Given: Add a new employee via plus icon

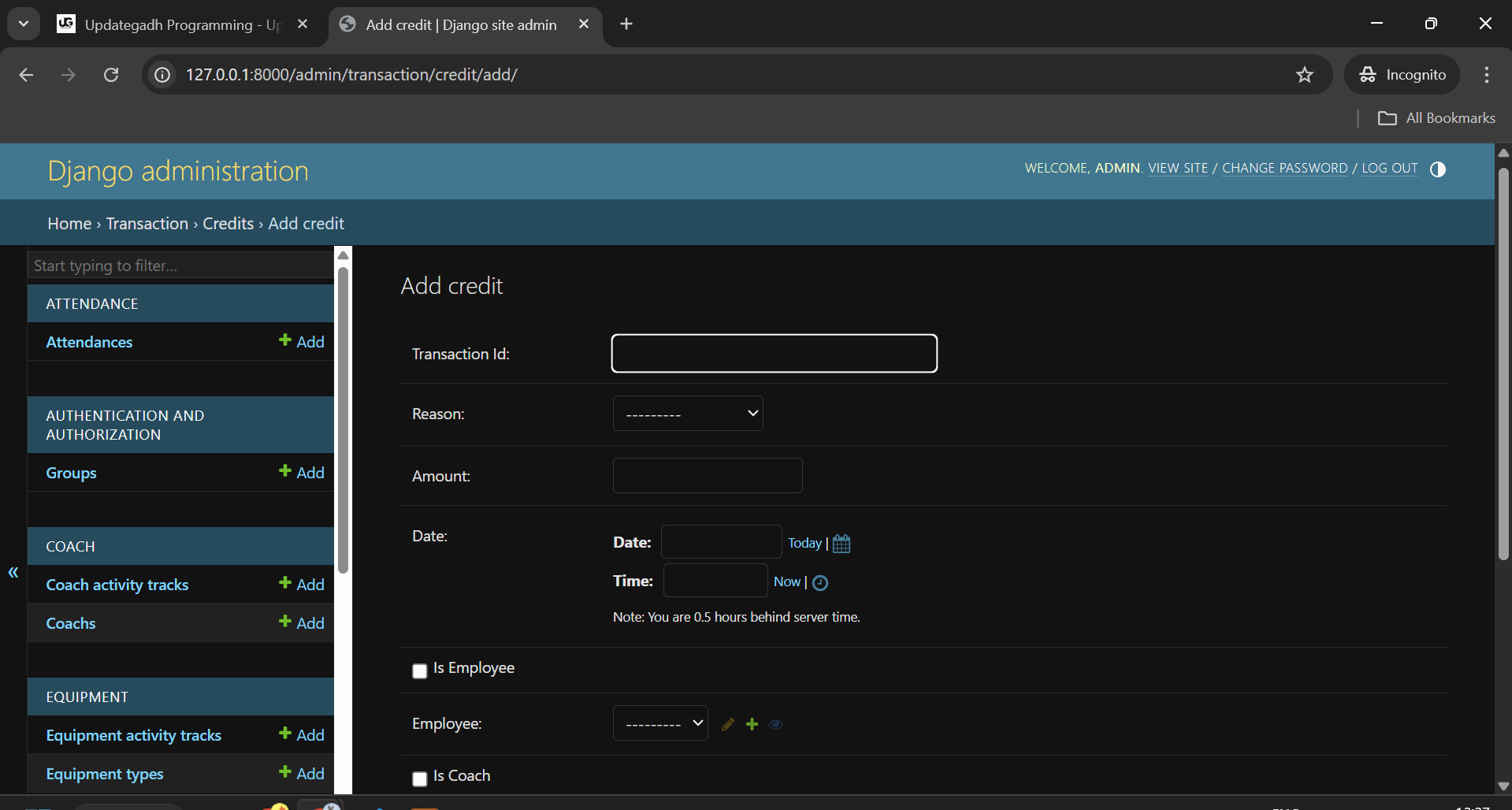Looking at the screenshot, I should 751,723.
